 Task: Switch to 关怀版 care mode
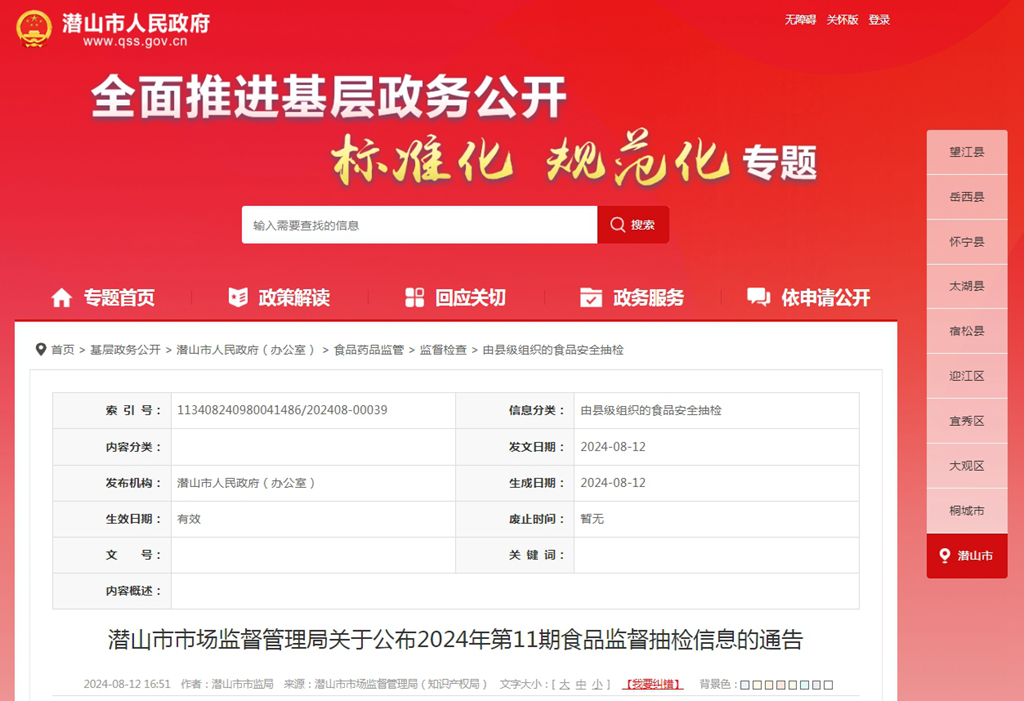[x=842, y=20]
